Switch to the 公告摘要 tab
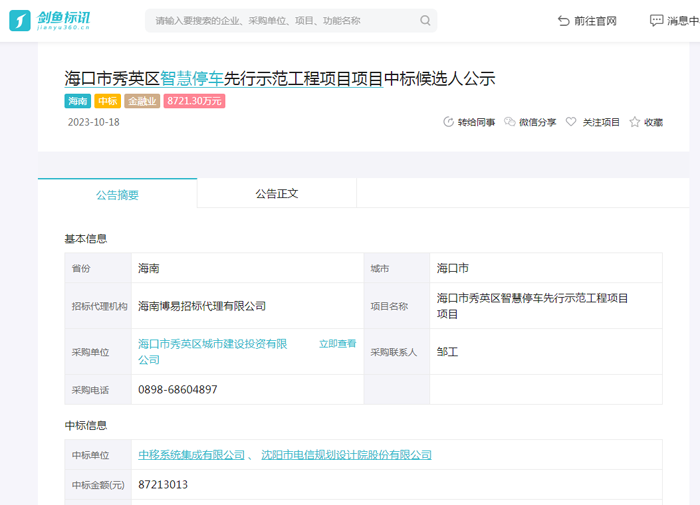This screenshot has width=700, height=505. [117, 194]
